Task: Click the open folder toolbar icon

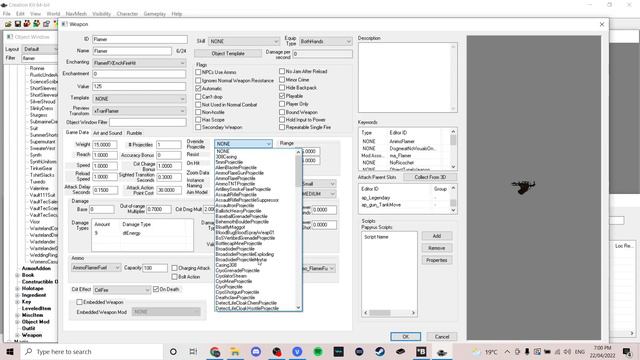Action: coord(8,24)
